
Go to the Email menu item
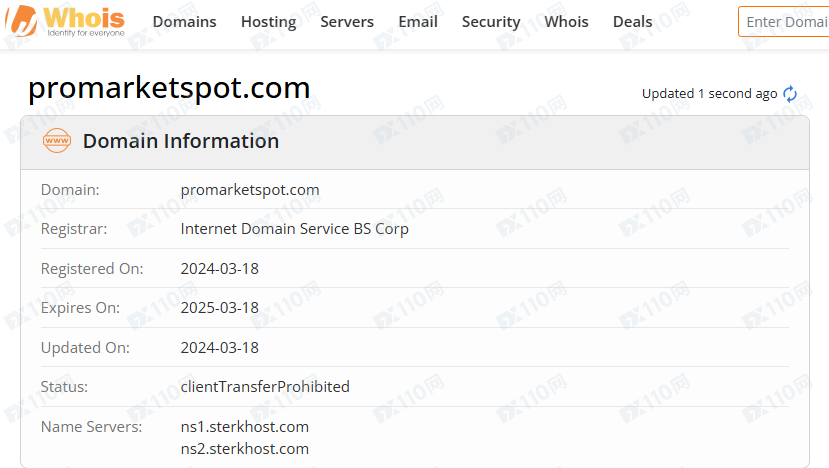pos(418,22)
